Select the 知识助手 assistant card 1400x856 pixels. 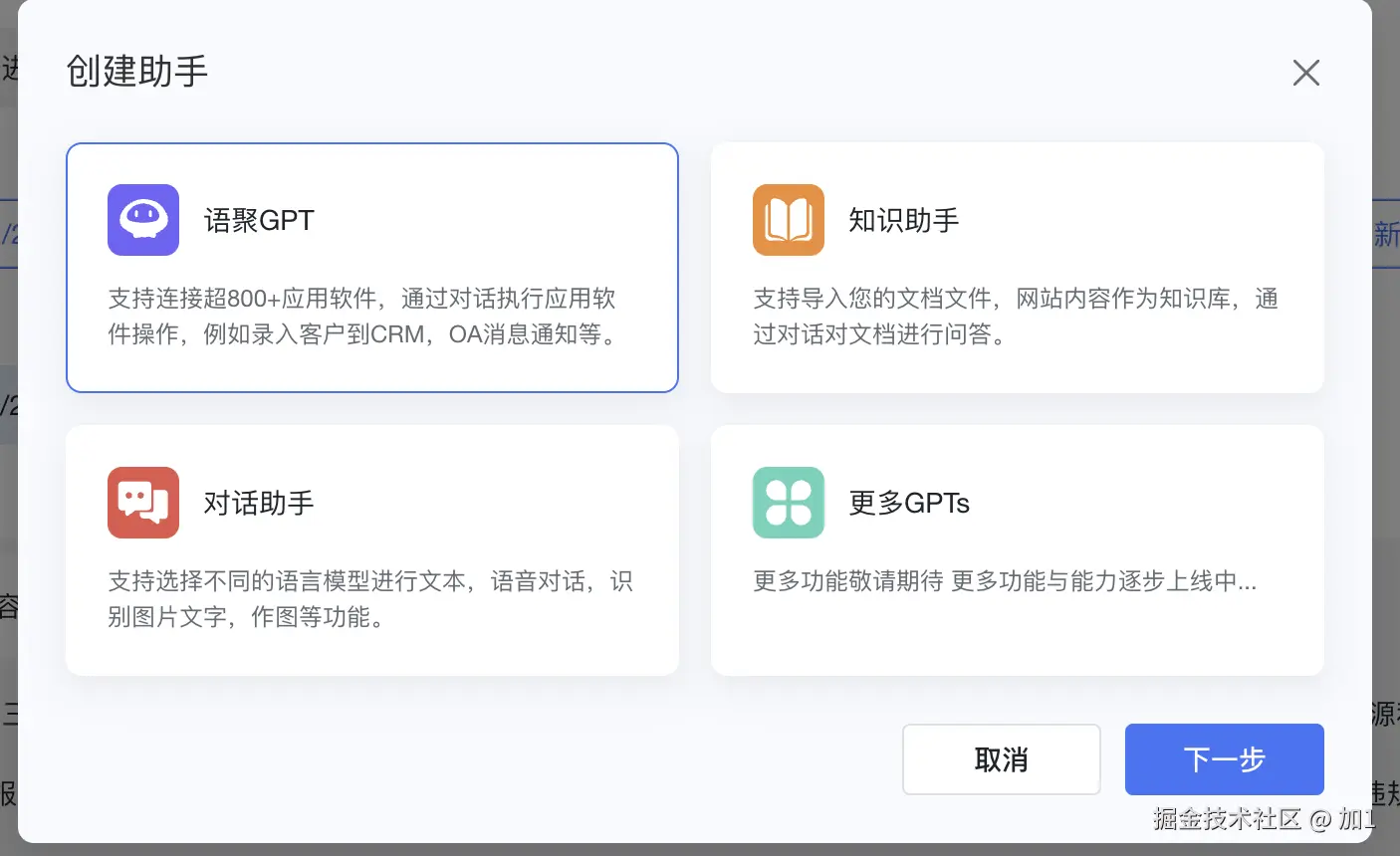pos(1017,267)
